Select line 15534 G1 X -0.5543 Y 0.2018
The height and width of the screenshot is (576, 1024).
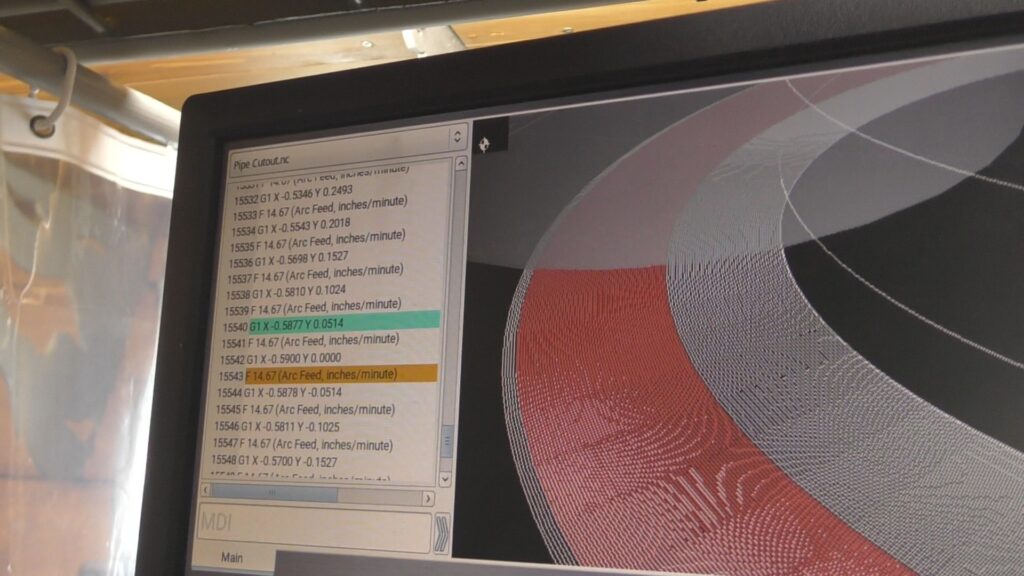(x=291, y=227)
